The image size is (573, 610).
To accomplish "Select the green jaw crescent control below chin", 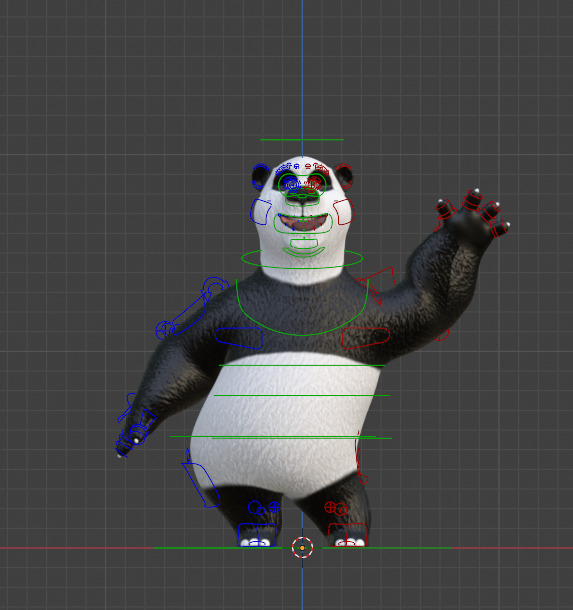I will coord(304,252).
